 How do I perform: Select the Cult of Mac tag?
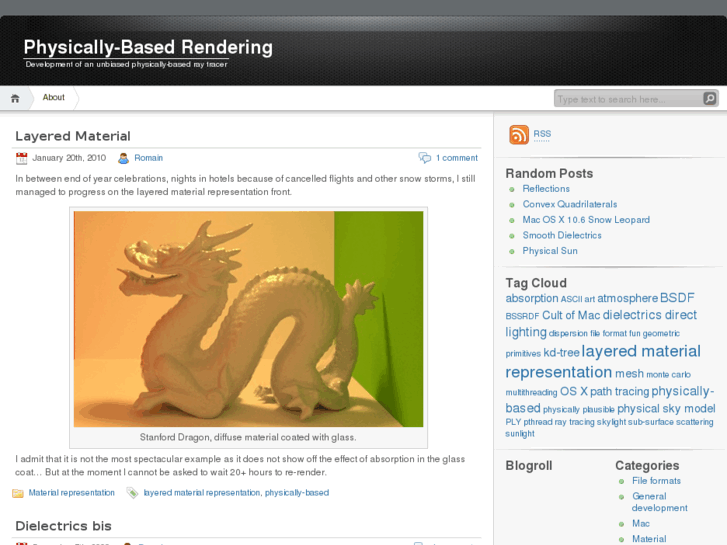click(571, 315)
